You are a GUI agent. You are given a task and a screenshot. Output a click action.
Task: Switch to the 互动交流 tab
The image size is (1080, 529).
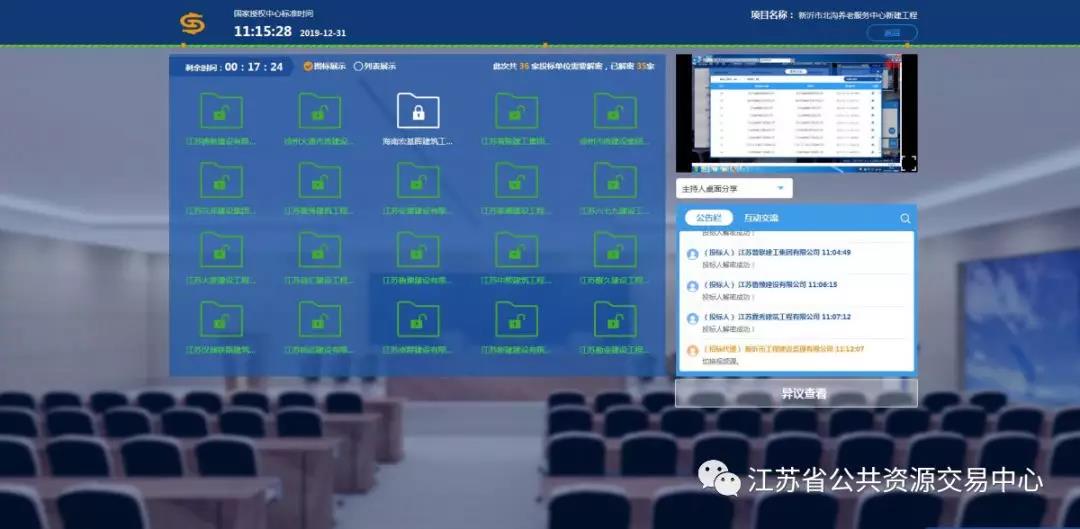[760, 218]
